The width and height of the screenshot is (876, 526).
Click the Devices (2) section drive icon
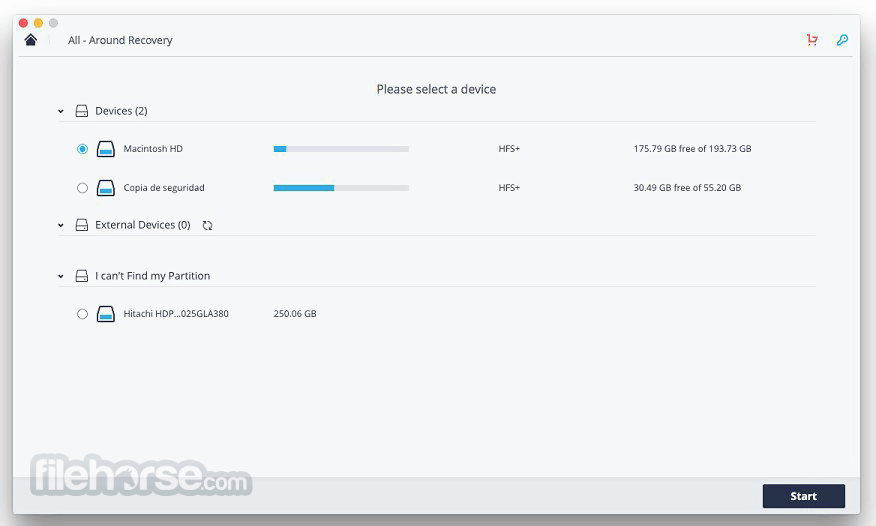[82, 111]
